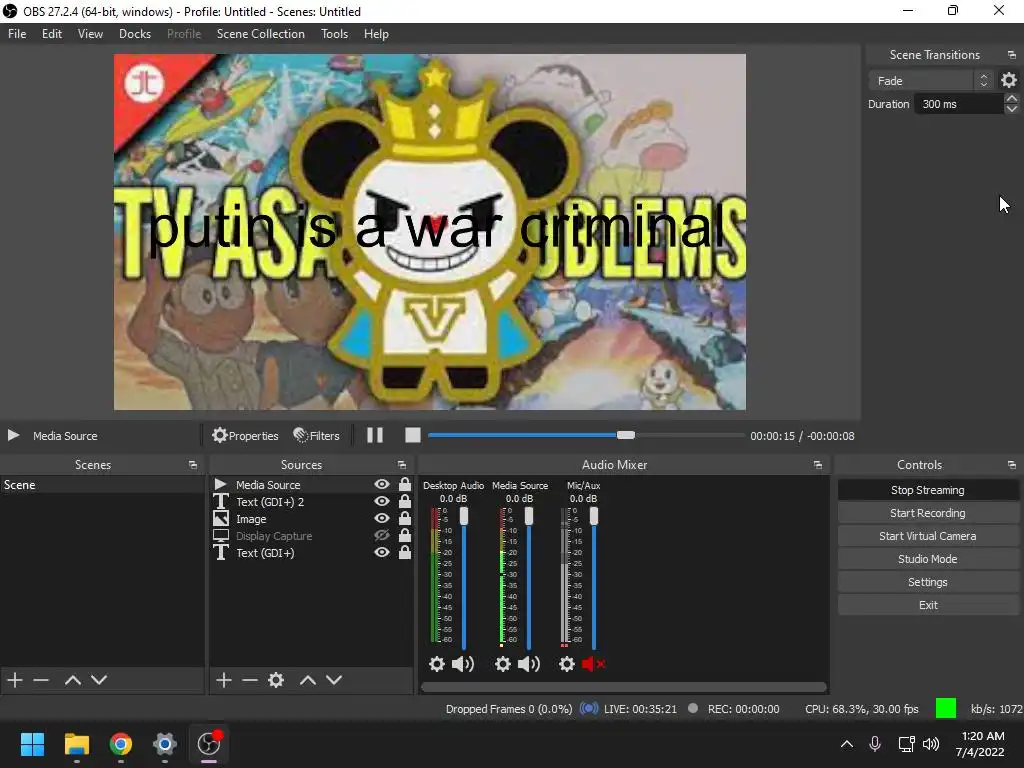Screen dimensions: 1024x768
Task: Stop the media source playback
Action: pos(413,436)
